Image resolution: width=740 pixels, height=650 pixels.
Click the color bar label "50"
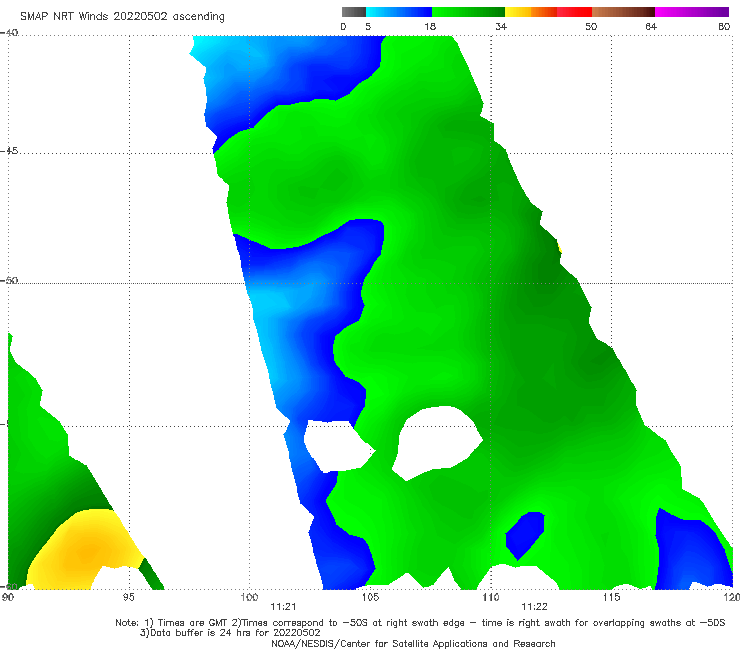click(591, 26)
